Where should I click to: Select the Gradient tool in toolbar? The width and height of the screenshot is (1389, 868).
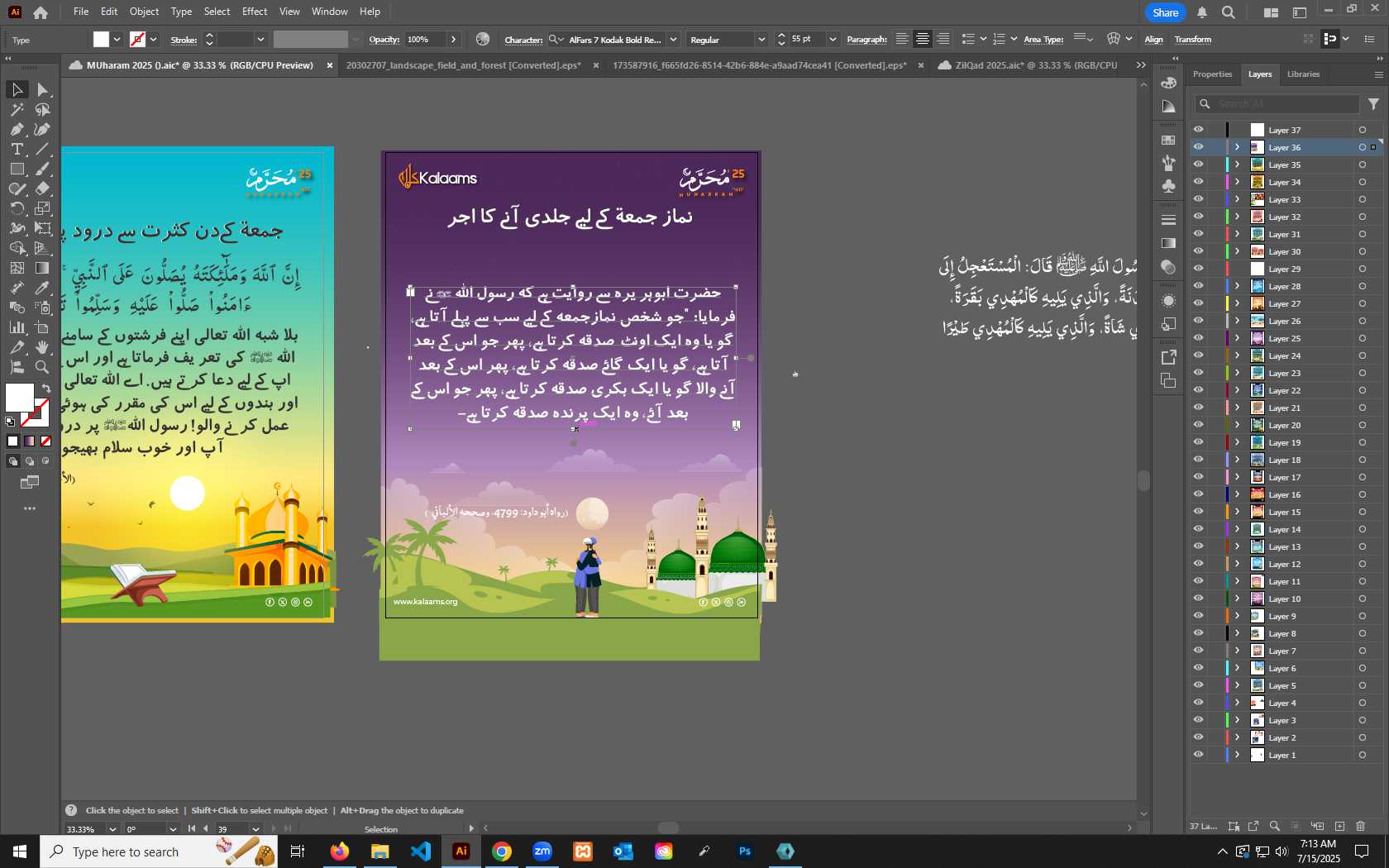point(43,268)
